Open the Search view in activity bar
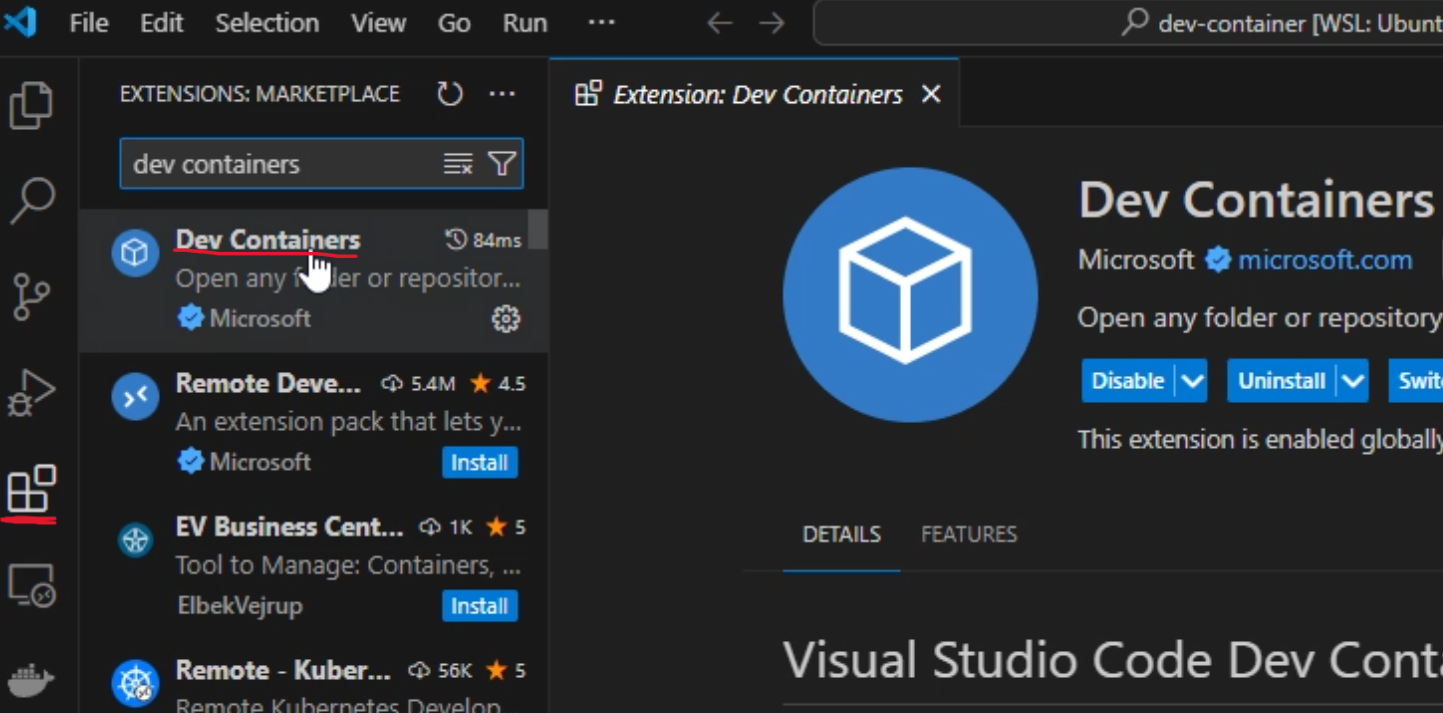1443x713 pixels. point(31,201)
